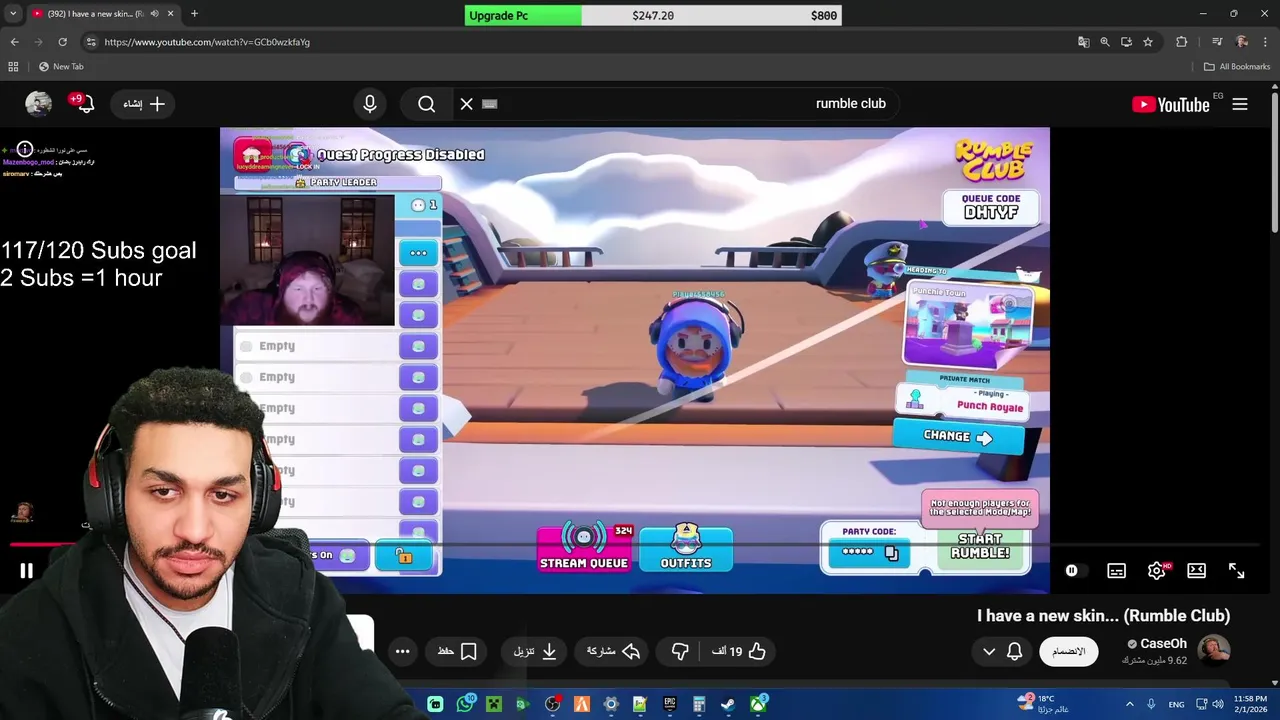Viewport: 1280px width, 720px height.
Task: Mute the YouTube tab audio icon
Action: tap(154, 14)
